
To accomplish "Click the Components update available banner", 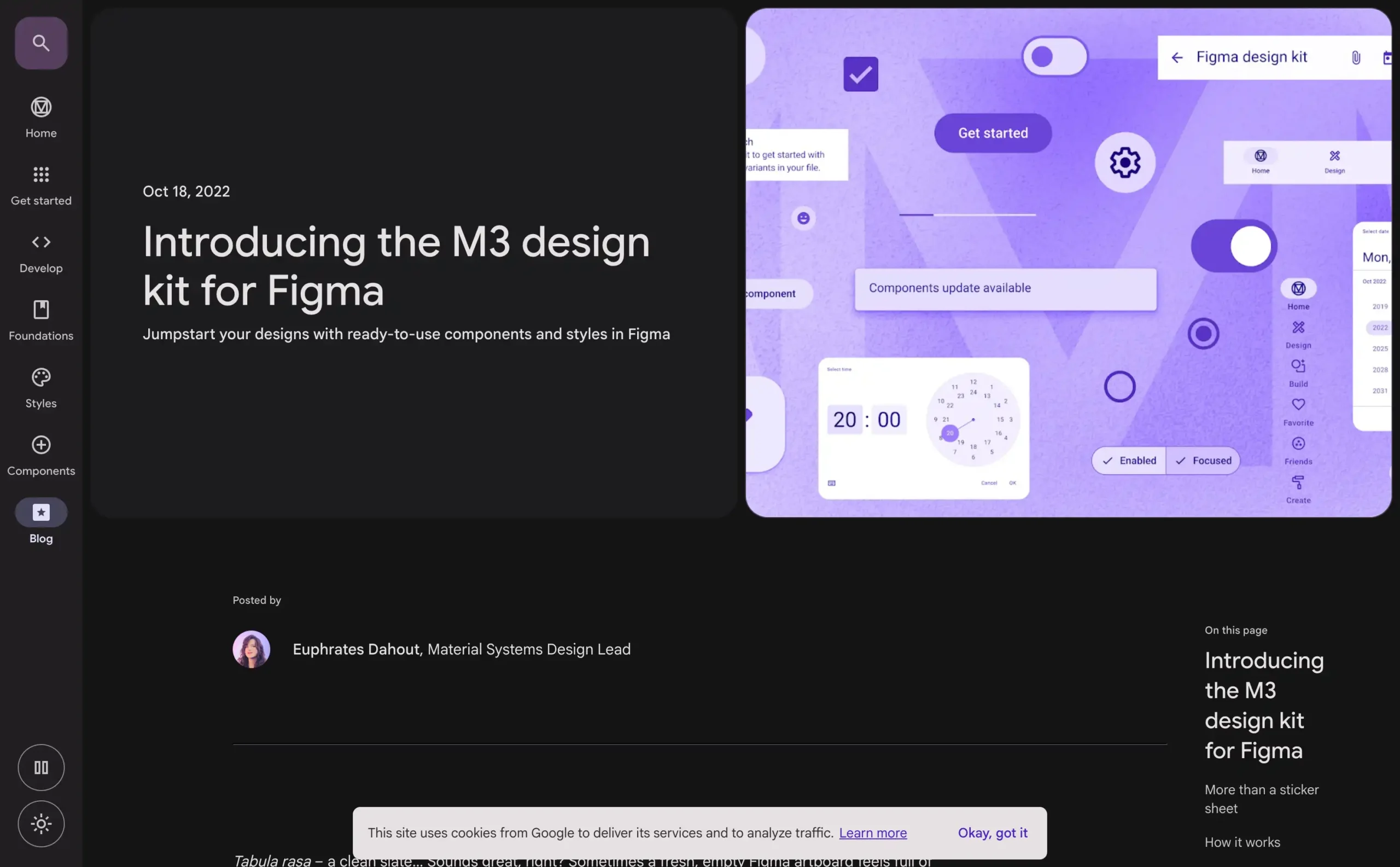I will tap(1005, 289).
